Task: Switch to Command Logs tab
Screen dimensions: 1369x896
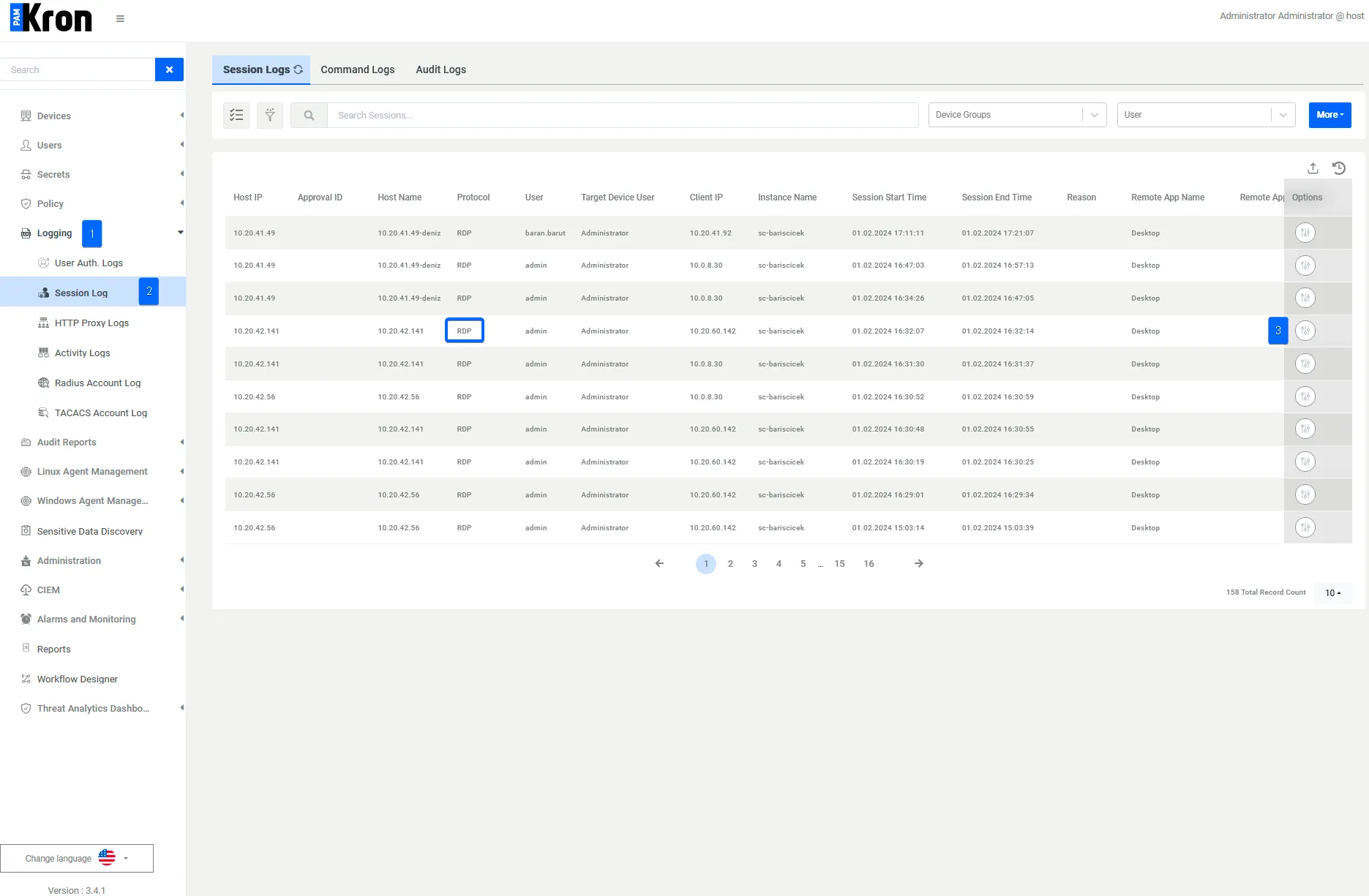Action: [358, 69]
